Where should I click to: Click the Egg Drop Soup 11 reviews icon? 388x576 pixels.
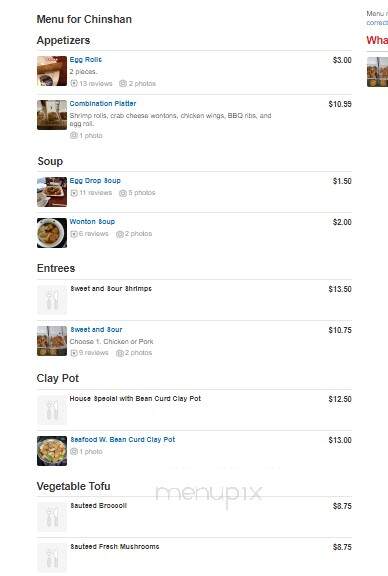74,193
